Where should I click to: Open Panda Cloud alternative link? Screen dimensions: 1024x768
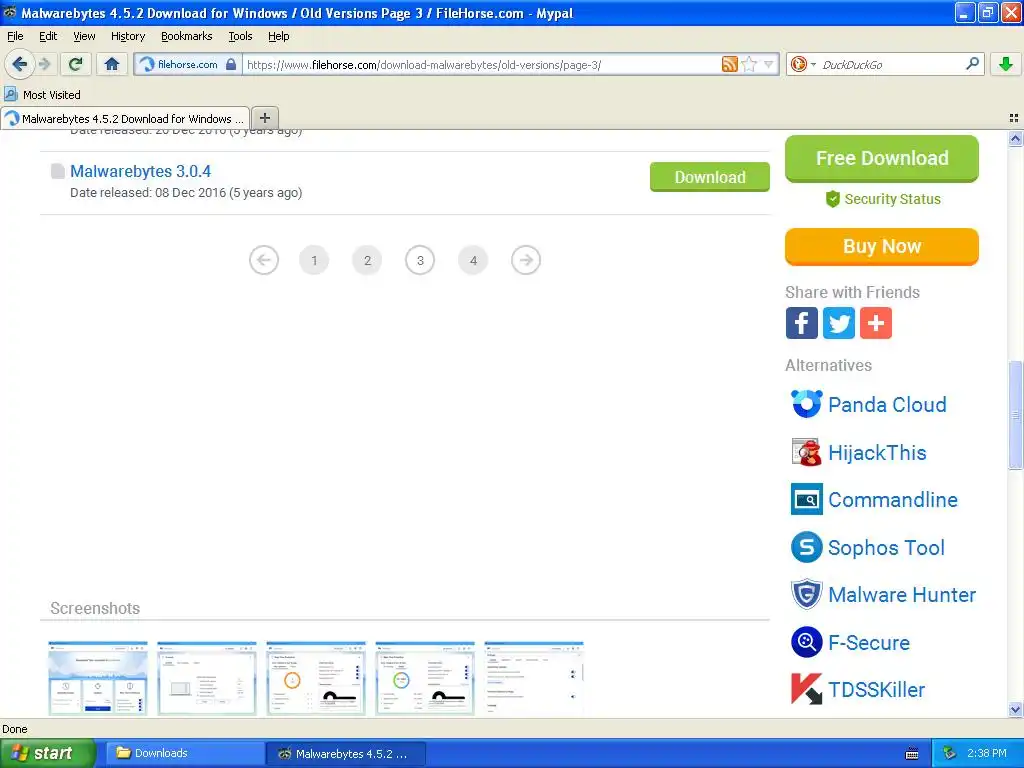coord(887,404)
